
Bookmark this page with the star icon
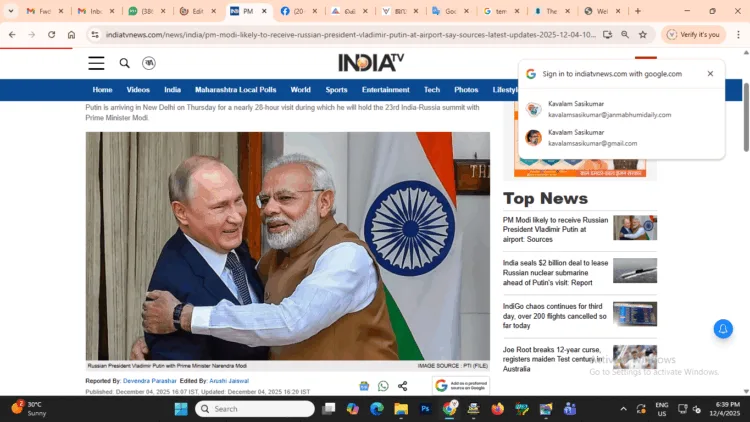coord(643,34)
